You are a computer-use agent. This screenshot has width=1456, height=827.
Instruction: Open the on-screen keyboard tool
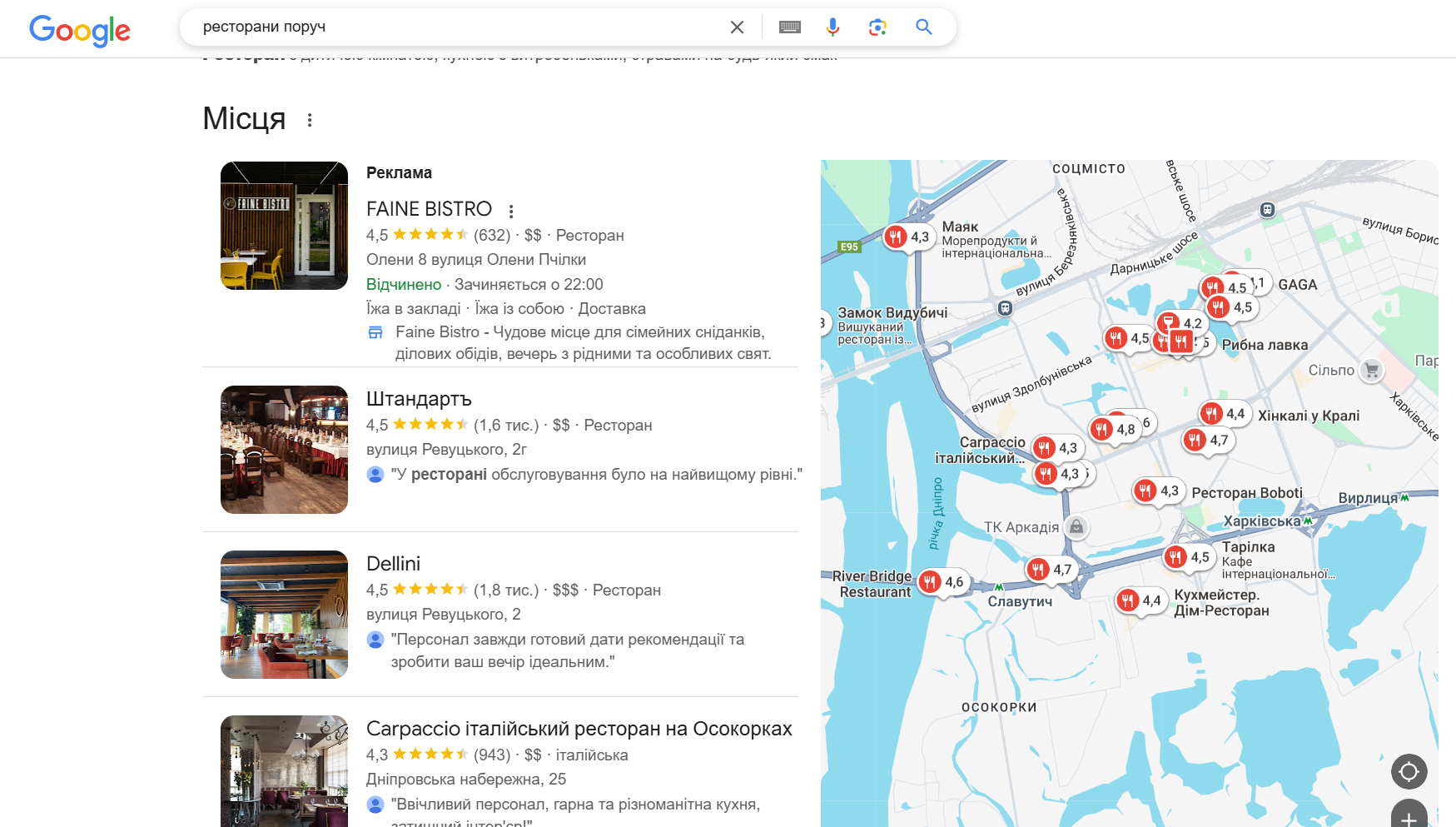coord(790,27)
